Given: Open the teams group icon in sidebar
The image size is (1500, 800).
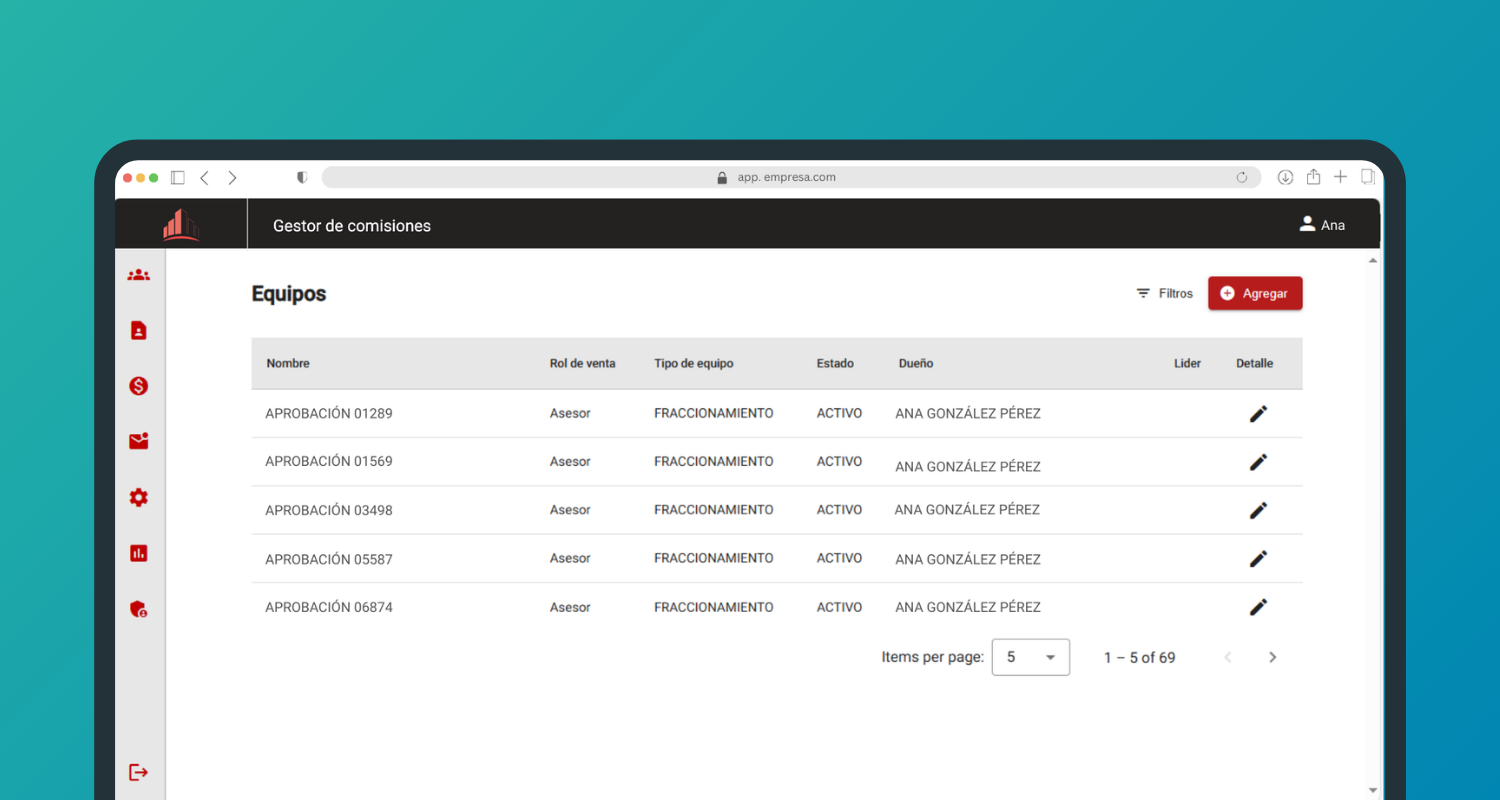Looking at the screenshot, I should point(139,275).
